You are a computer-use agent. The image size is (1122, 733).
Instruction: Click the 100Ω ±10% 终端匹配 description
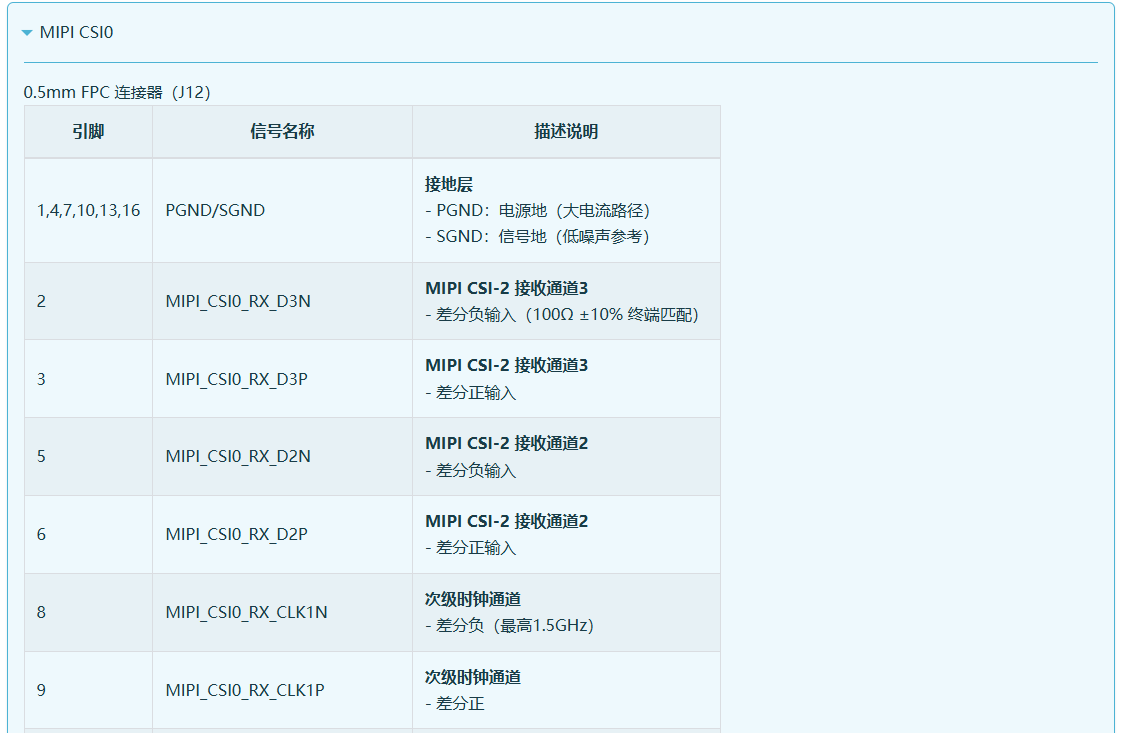566,315
